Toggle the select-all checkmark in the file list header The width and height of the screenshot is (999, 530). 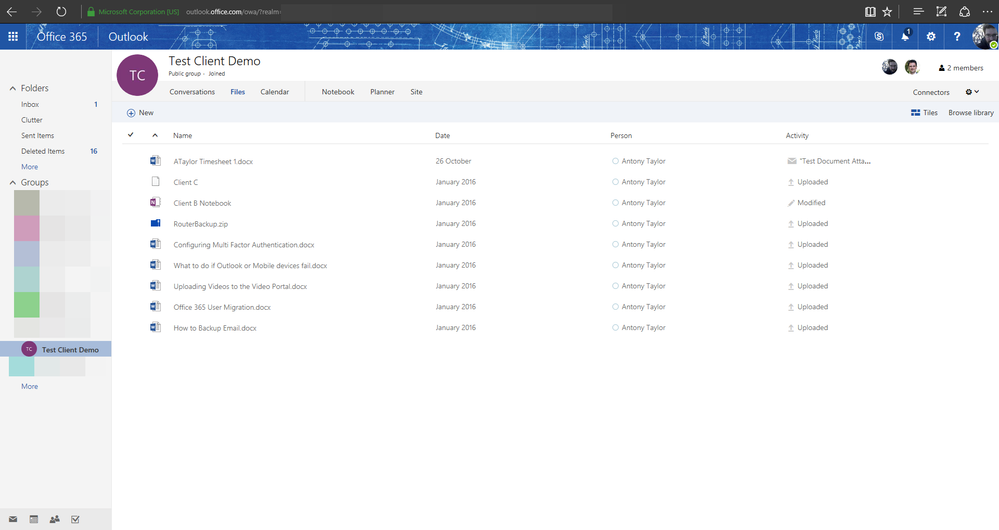(x=131, y=134)
